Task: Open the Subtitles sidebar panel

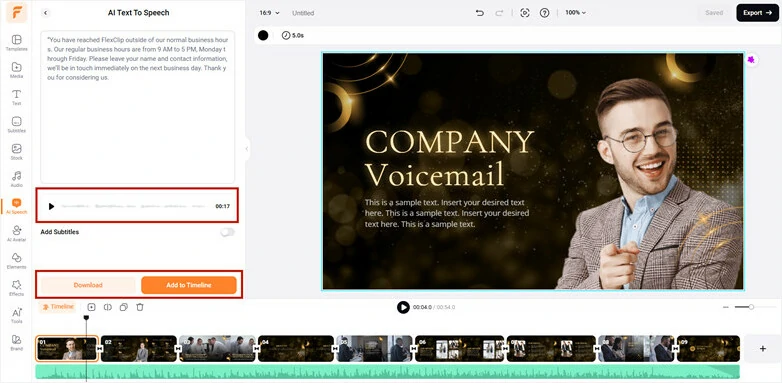Action: pyautogui.click(x=16, y=125)
